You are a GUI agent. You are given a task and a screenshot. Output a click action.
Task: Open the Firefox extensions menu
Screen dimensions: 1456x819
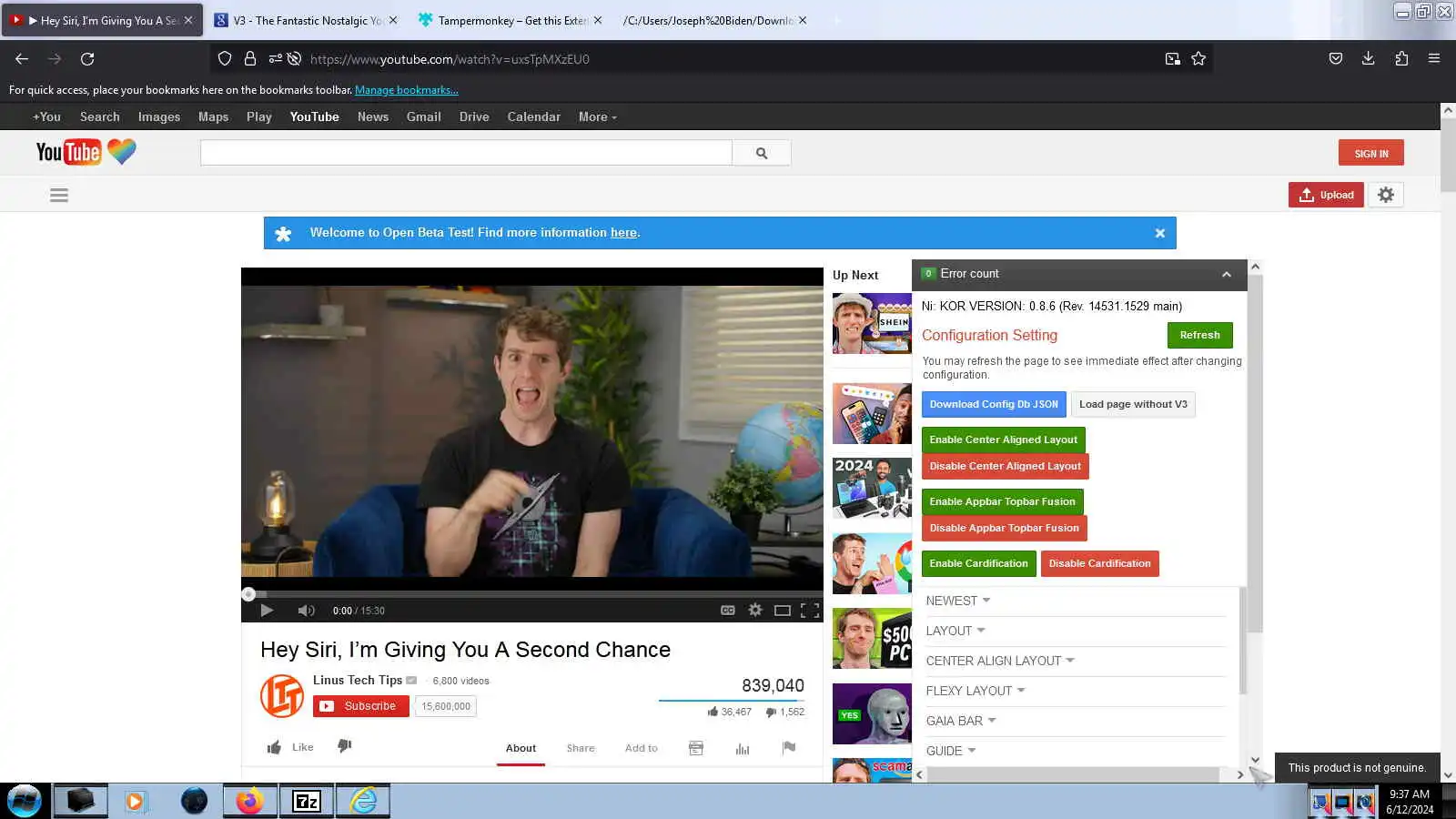pos(1401,59)
